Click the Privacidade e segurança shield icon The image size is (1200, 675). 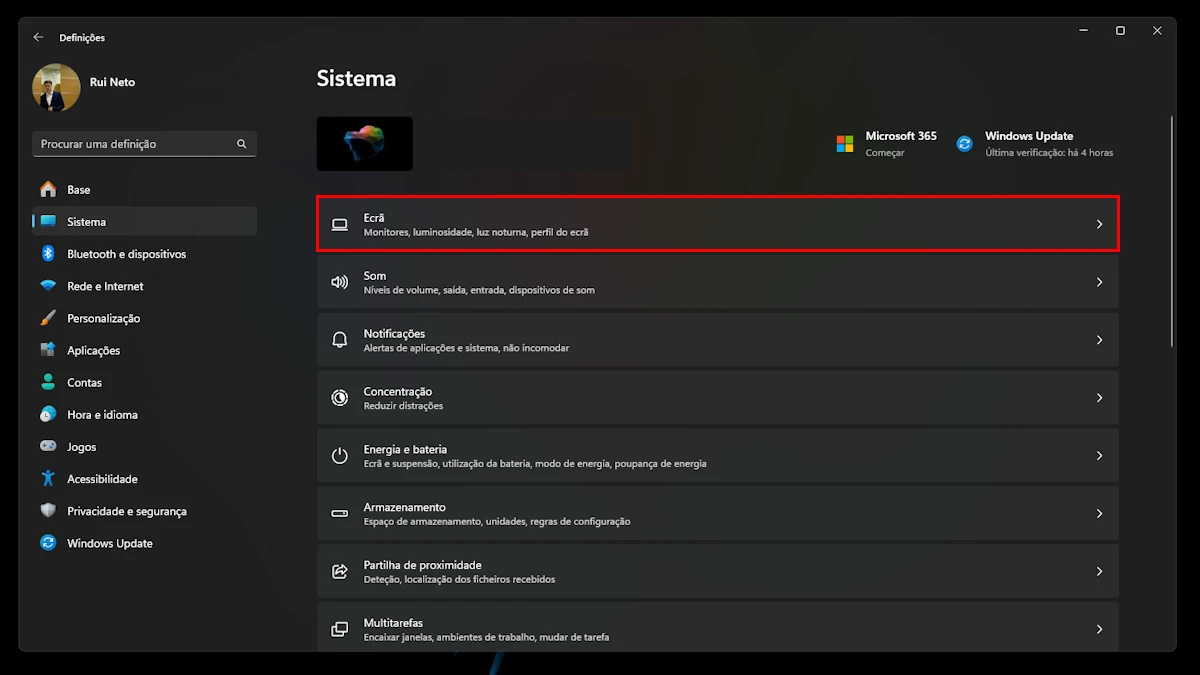pyautogui.click(x=48, y=511)
